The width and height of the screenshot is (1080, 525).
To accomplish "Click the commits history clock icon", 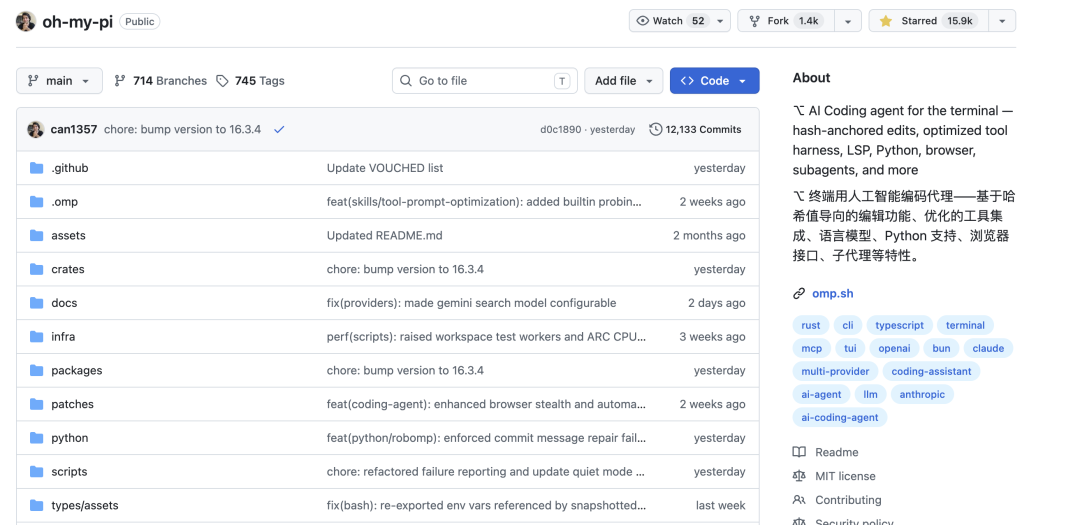I will click(656, 130).
